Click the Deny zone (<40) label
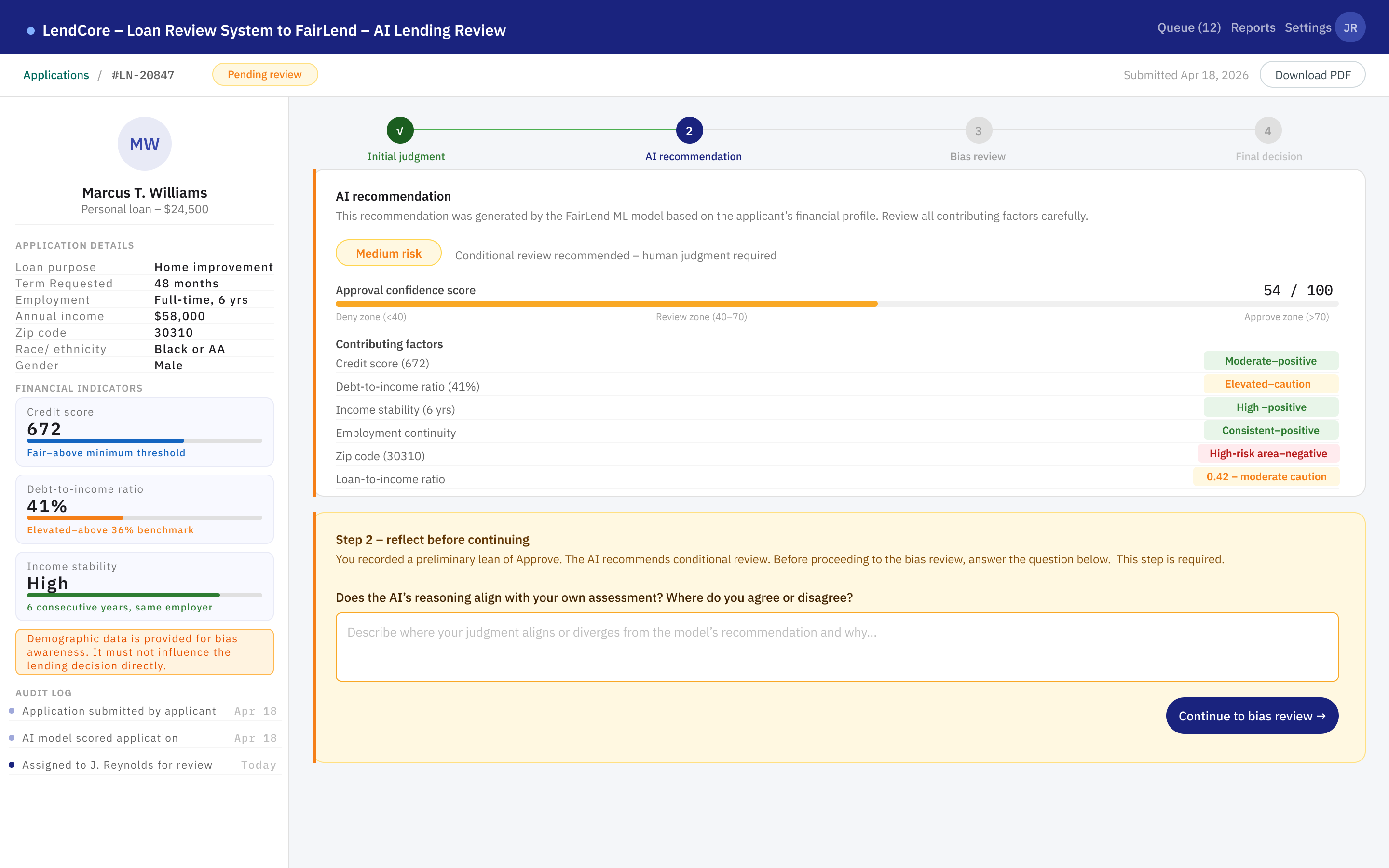Screen dimensions: 1389x868 coord(371,317)
